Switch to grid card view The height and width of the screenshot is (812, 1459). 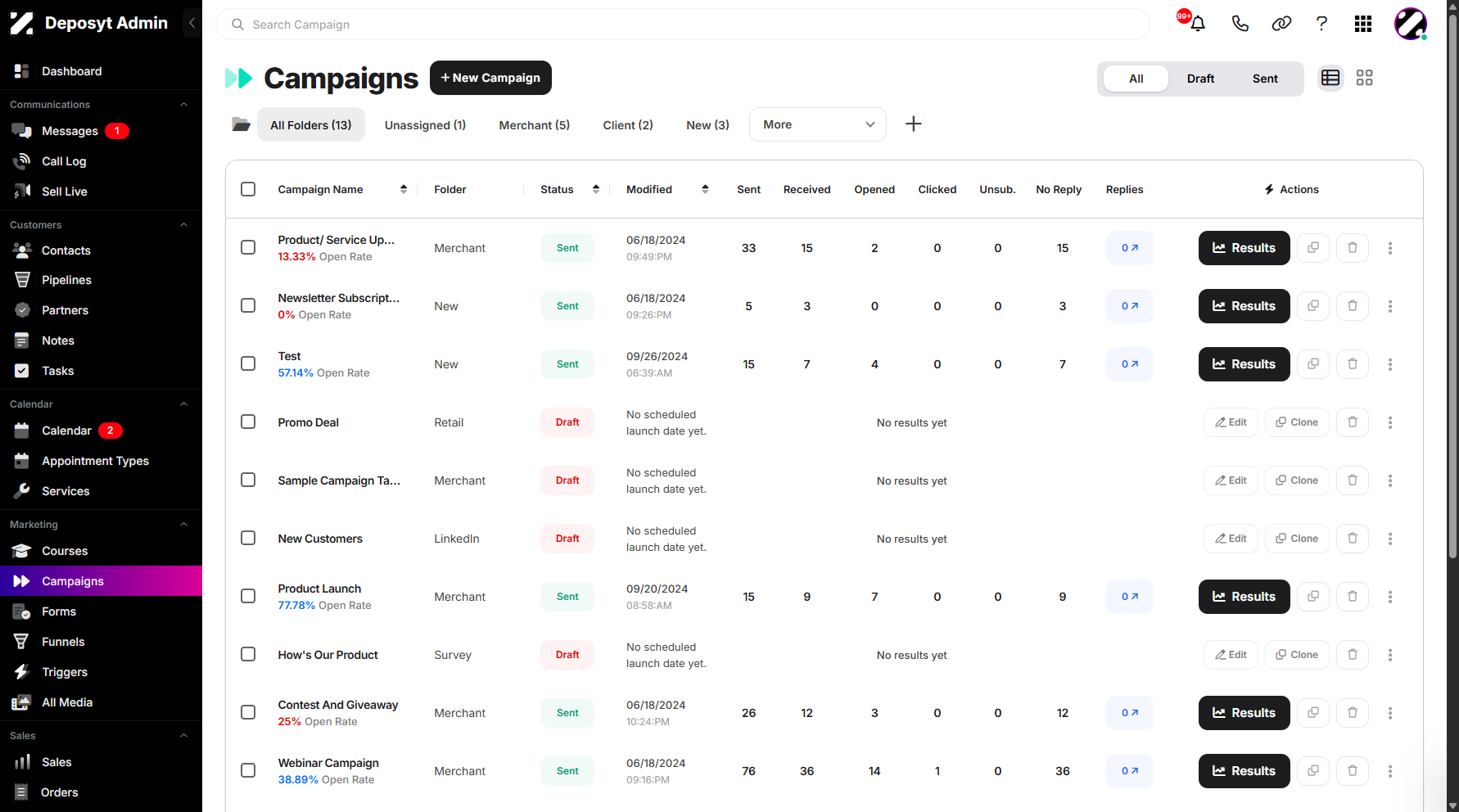coord(1364,78)
